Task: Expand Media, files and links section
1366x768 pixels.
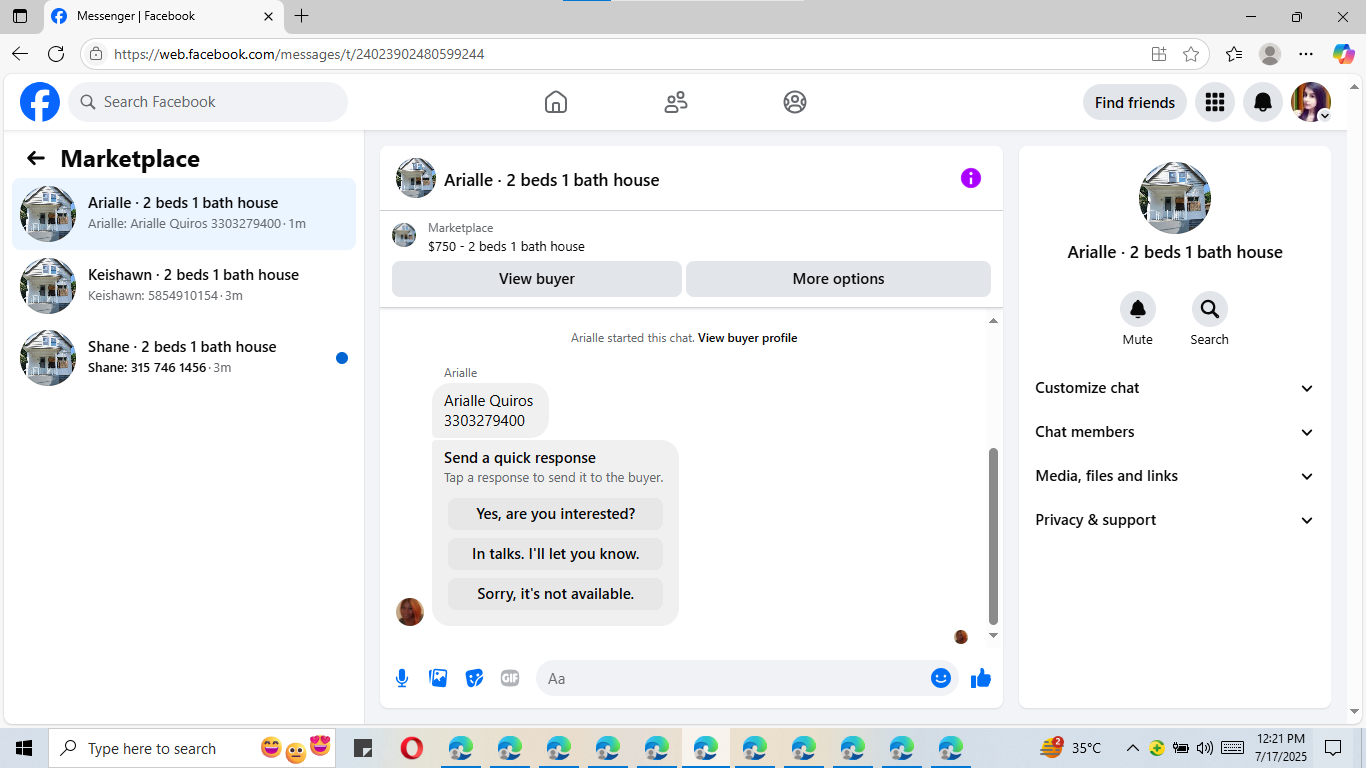Action: tap(1175, 476)
